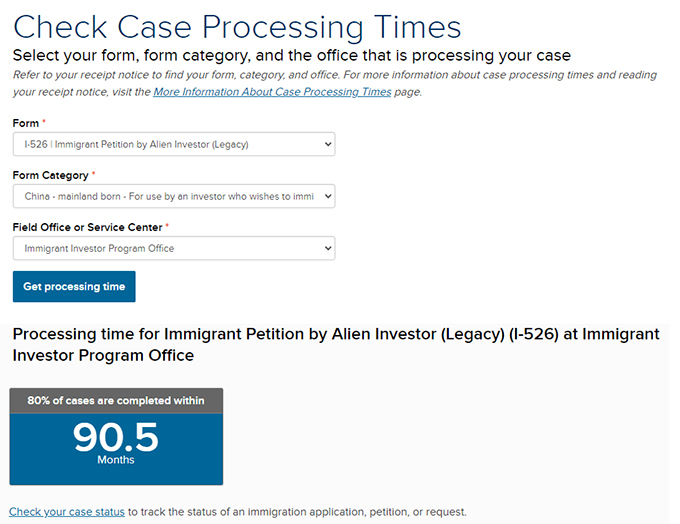Click the Form field label
Screen dimensions: 680x524
tap(26, 123)
